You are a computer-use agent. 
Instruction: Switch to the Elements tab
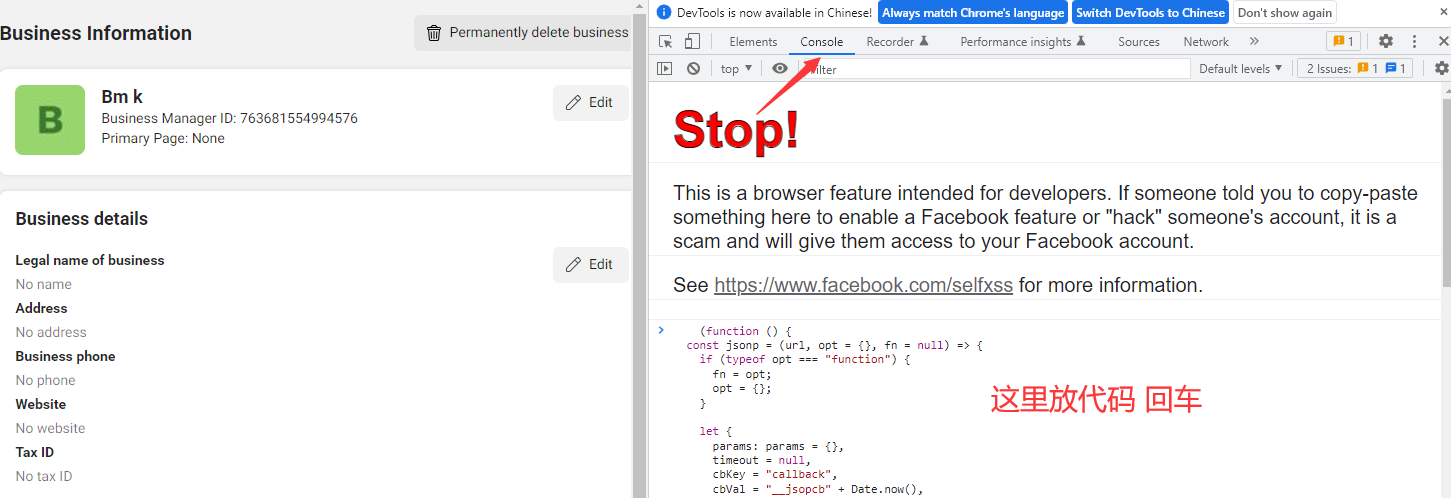[x=753, y=42]
